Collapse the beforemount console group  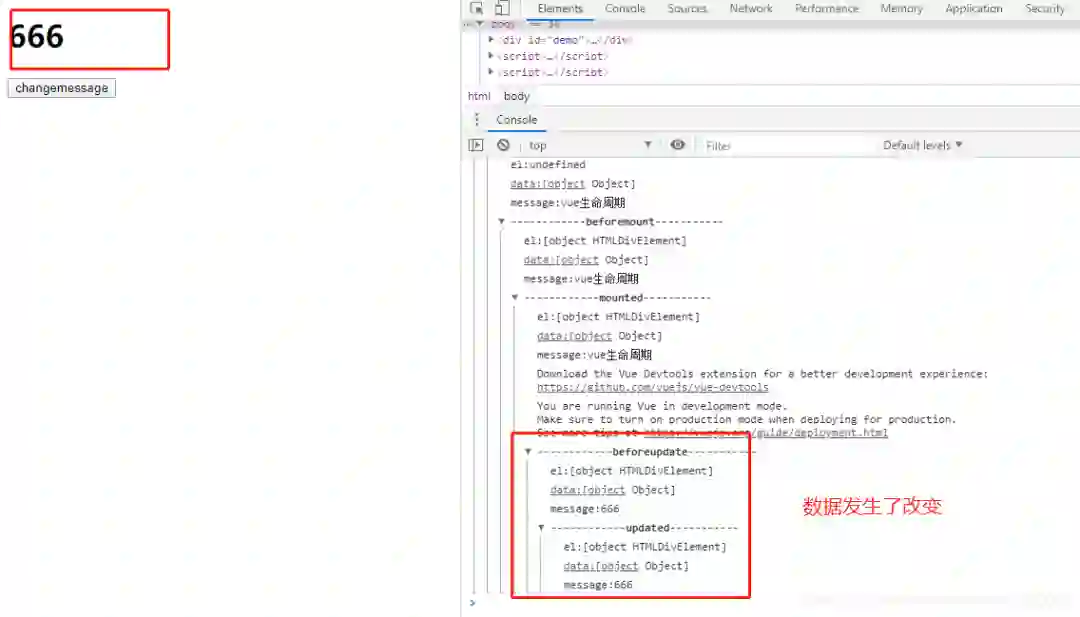(501, 222)
